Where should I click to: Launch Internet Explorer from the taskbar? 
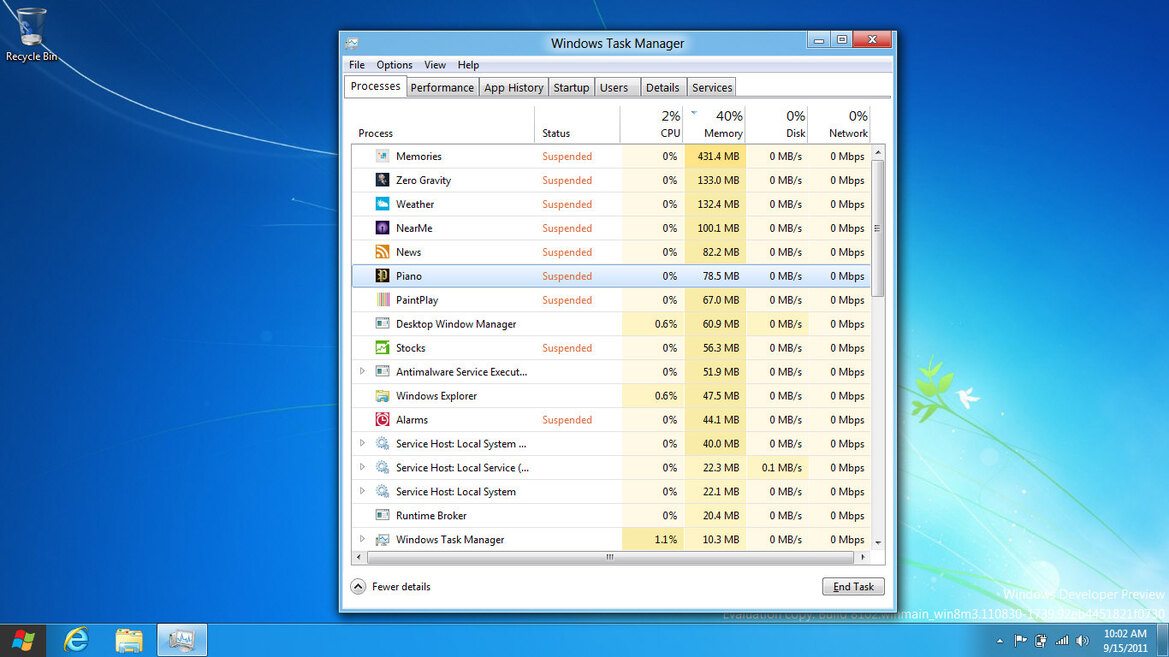point(76,640)
